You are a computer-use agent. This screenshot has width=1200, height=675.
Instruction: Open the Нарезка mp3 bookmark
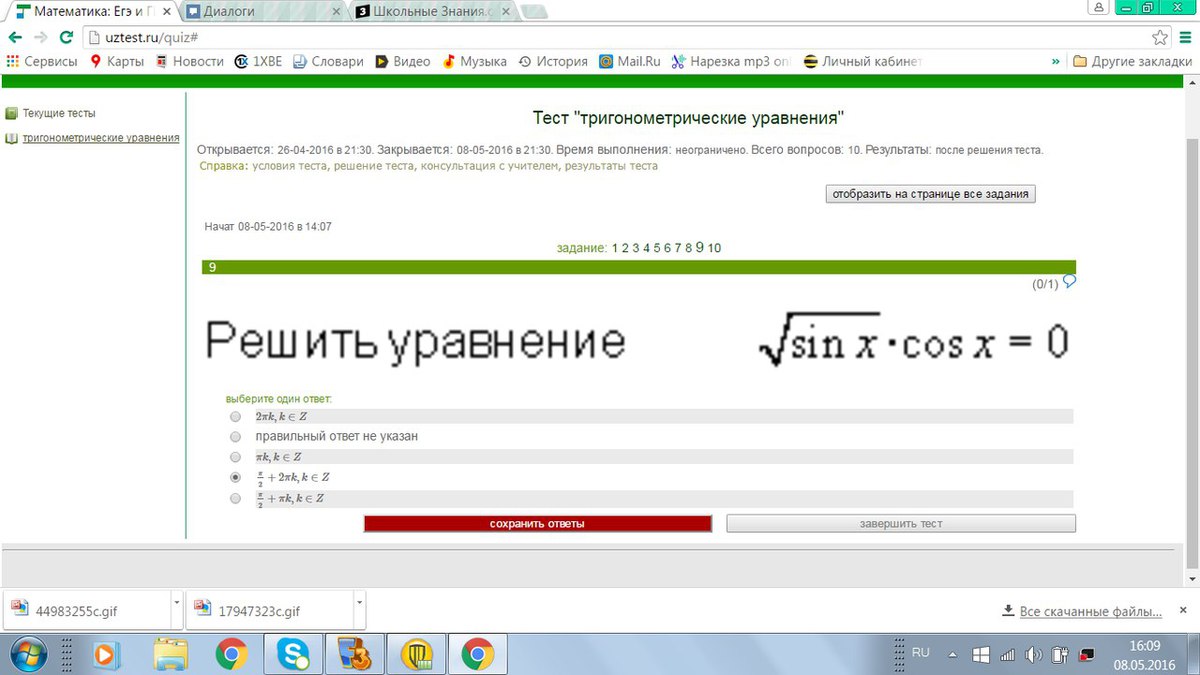(731, 61)
